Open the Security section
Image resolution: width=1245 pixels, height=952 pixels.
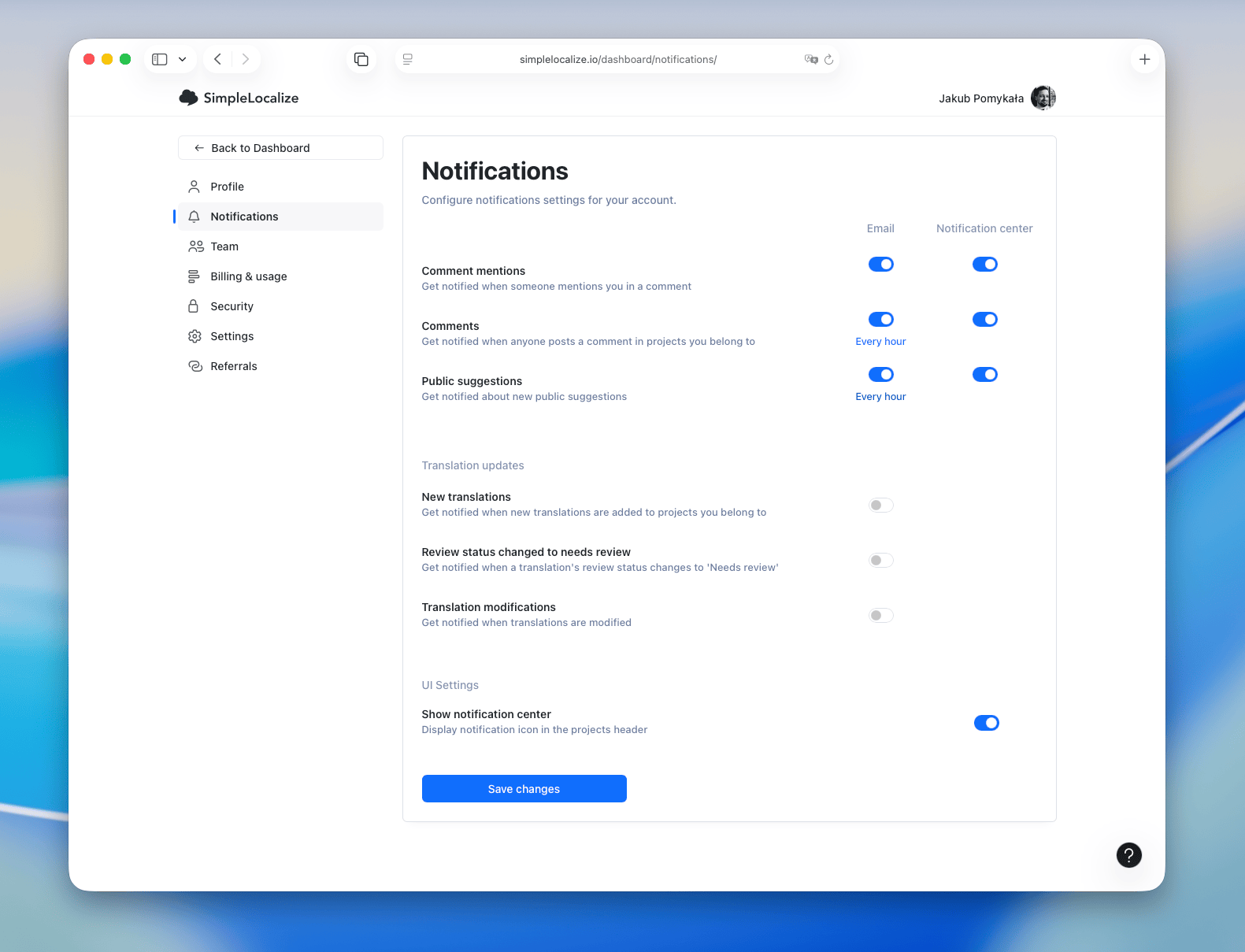click(x=280, y=306)
